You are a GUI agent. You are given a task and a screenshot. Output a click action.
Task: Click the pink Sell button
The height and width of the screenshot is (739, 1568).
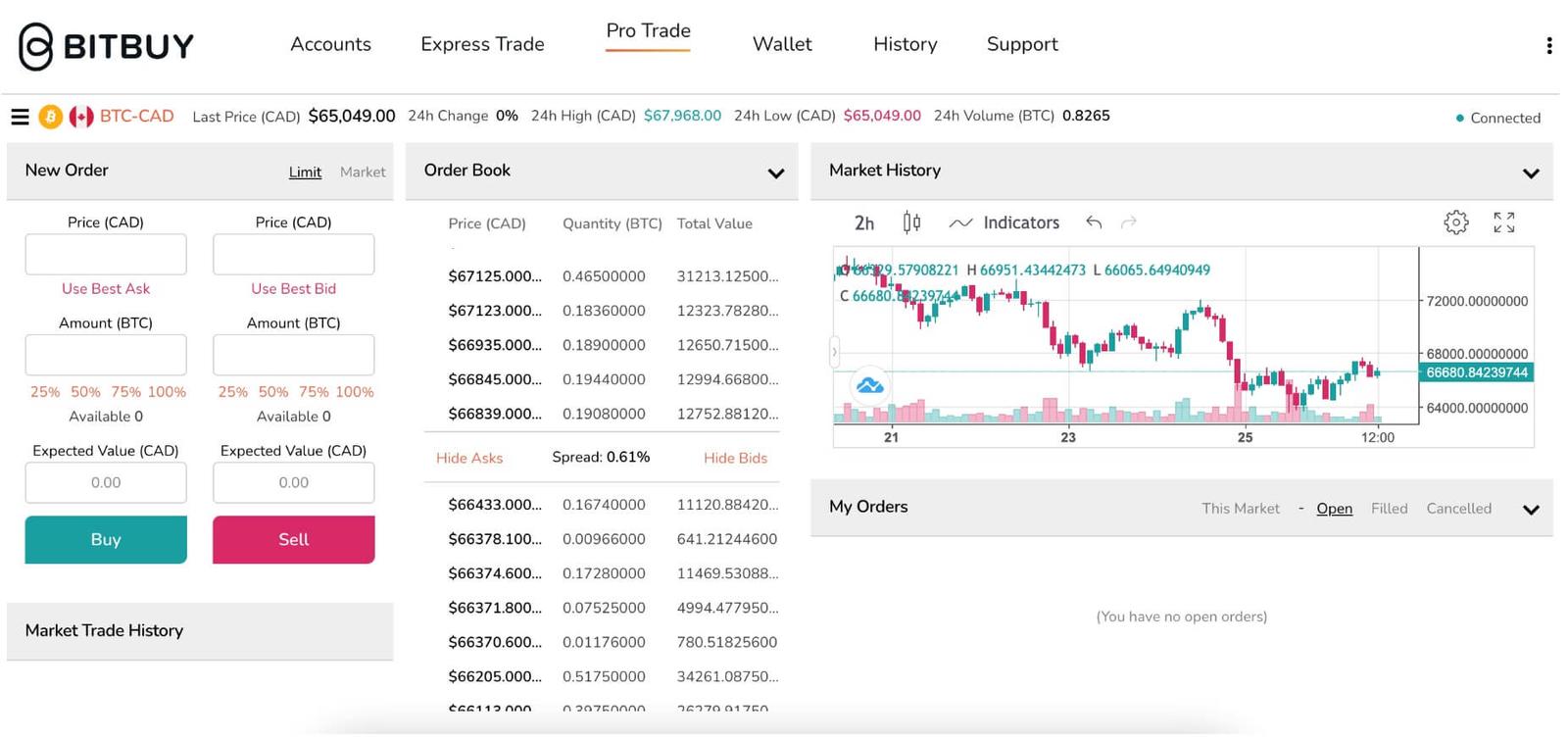coord(293,539)
